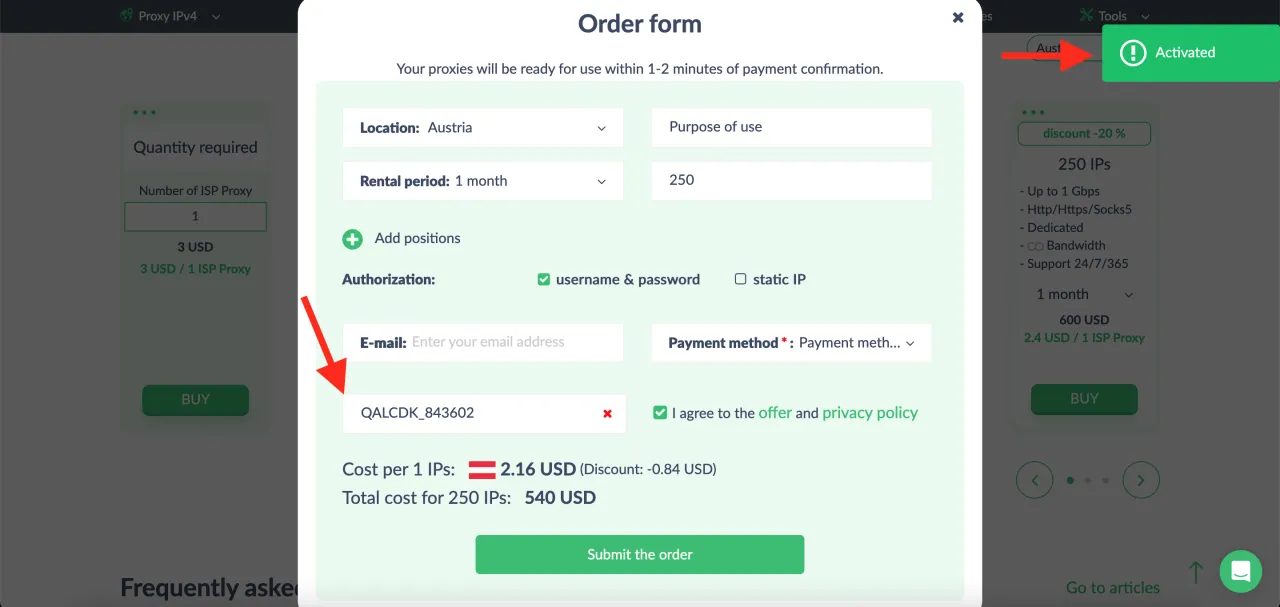The image size is (1280, 607).
Task: Clear the promo code with red X
Action: (x=607, y=414)
